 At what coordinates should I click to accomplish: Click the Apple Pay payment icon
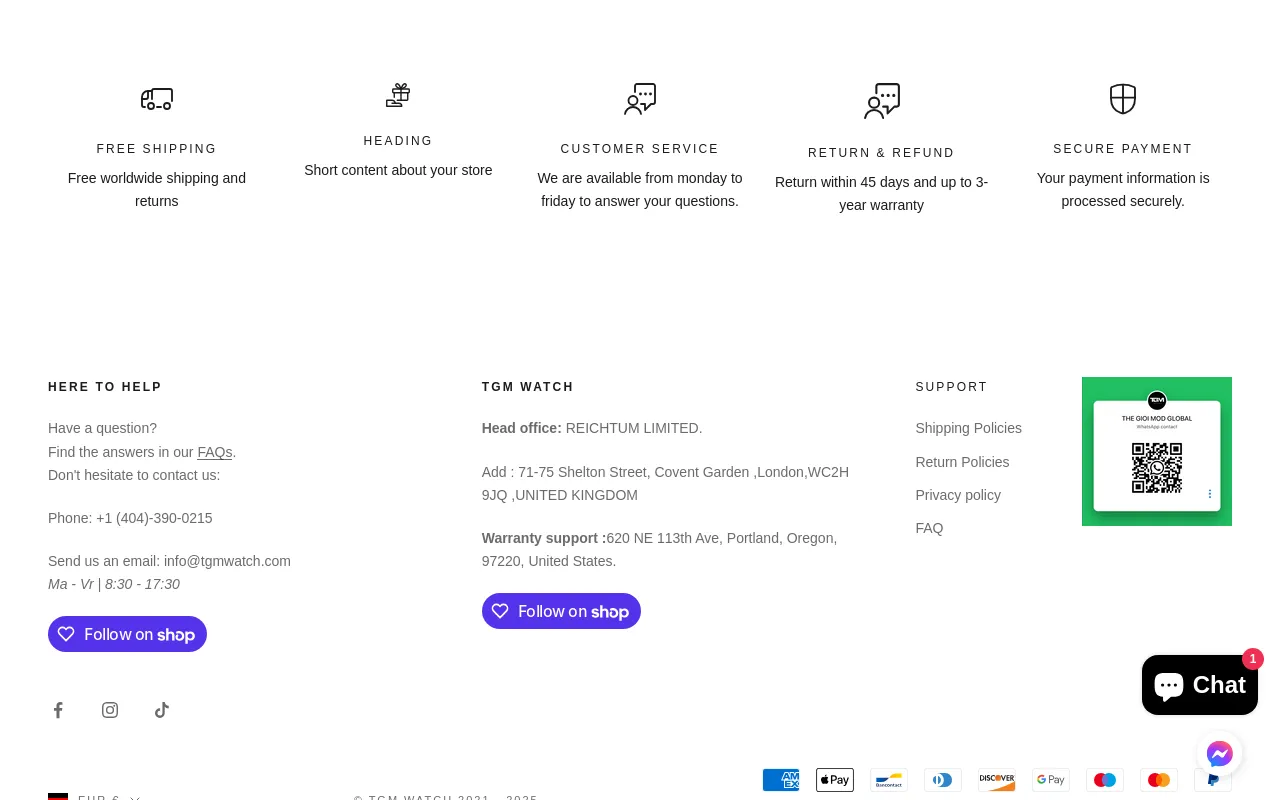coord(835,780)
